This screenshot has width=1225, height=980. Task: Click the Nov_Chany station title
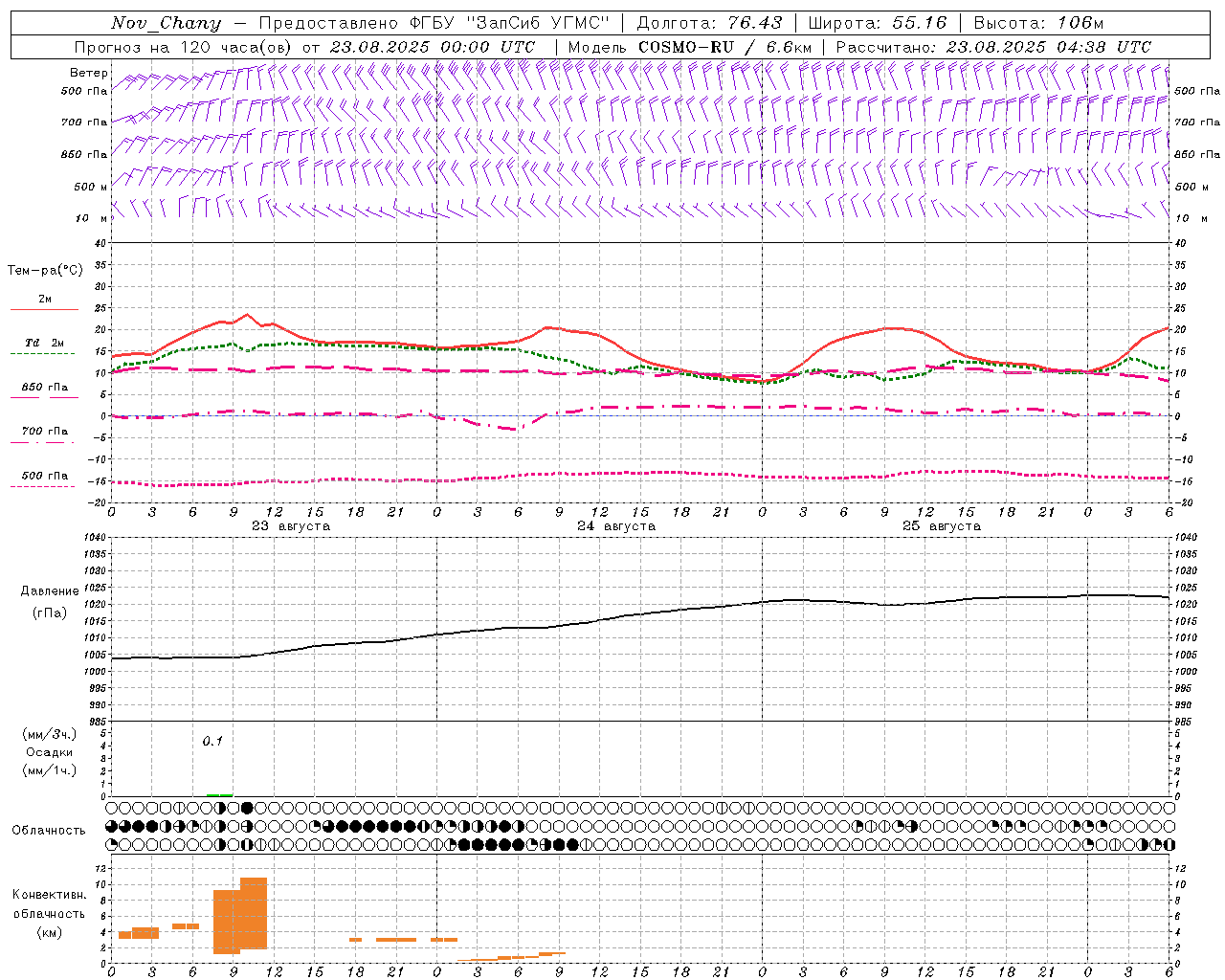166,23
